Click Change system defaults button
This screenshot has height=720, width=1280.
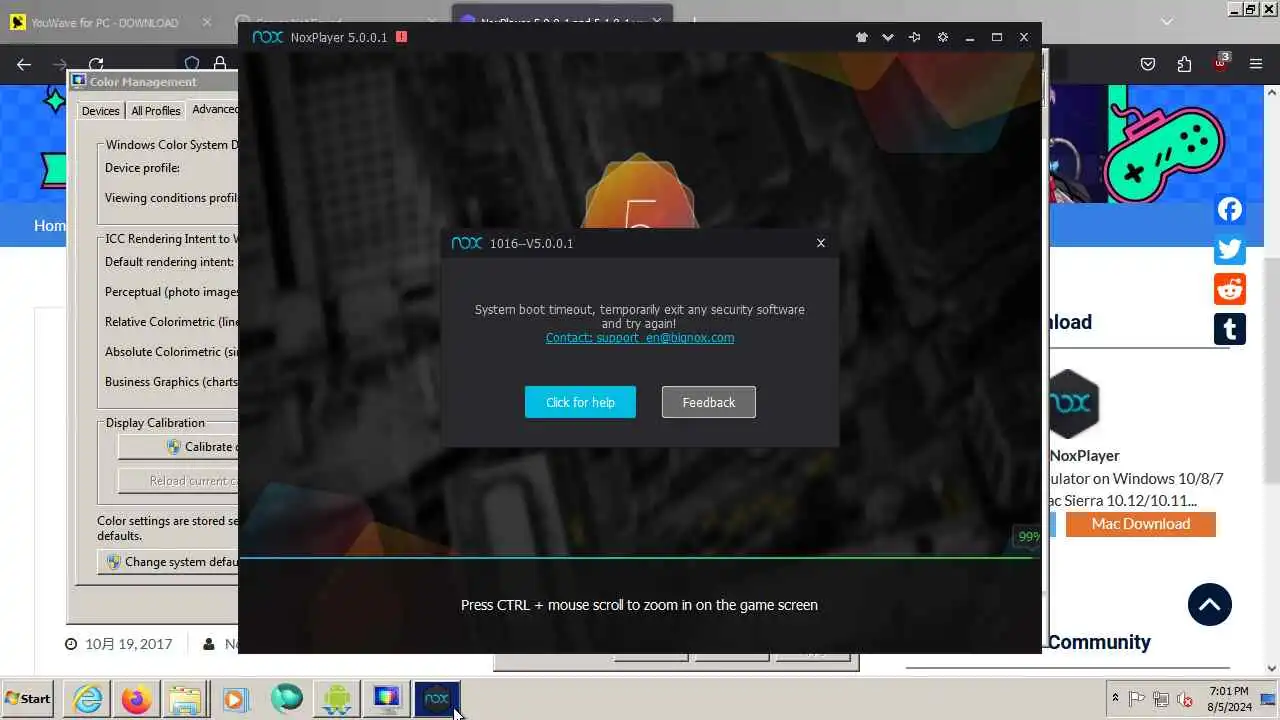click(169, 562)
